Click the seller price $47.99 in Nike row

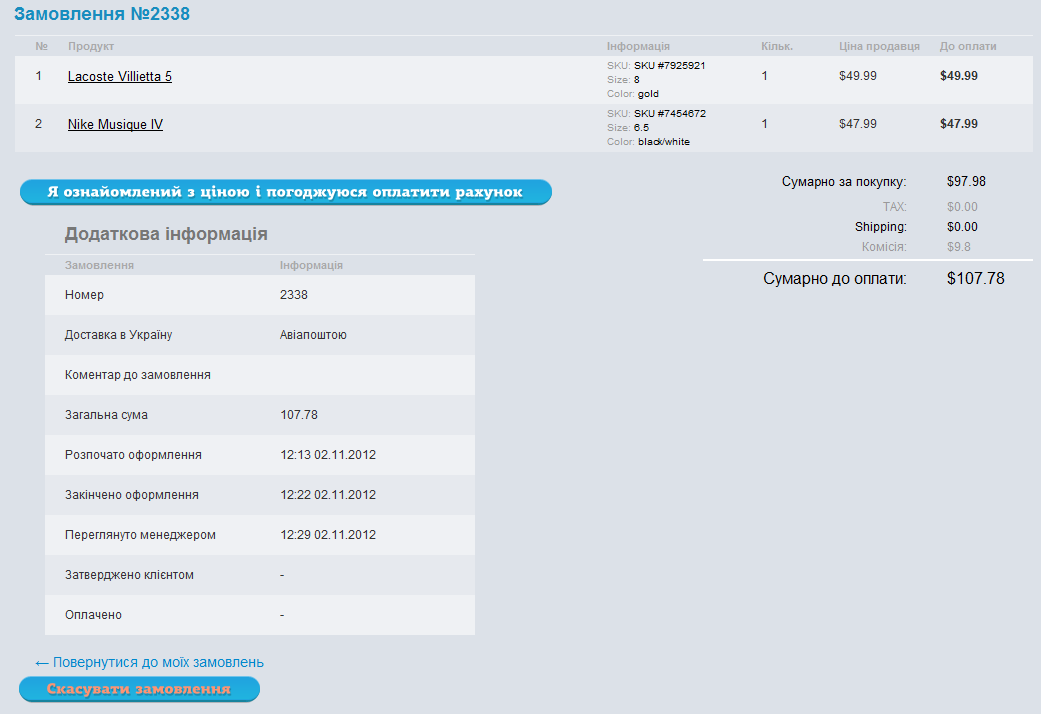[x=858, y=124]
